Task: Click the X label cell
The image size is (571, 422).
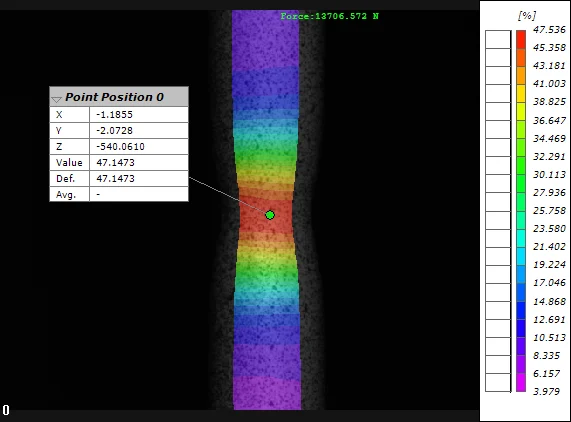Action: tap(70, 115)
